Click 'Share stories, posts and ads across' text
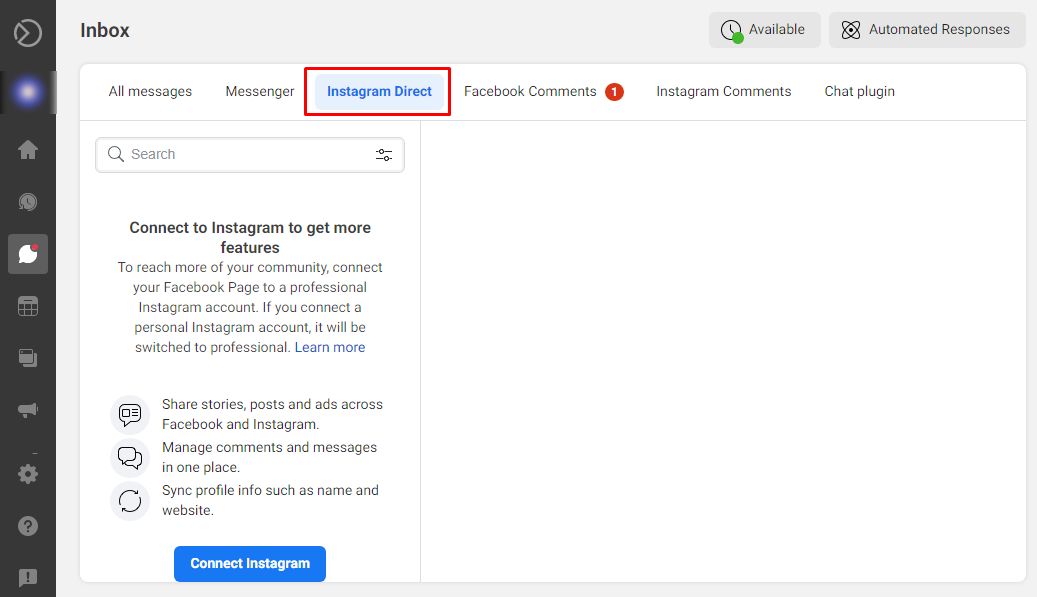 click(272, 404)
